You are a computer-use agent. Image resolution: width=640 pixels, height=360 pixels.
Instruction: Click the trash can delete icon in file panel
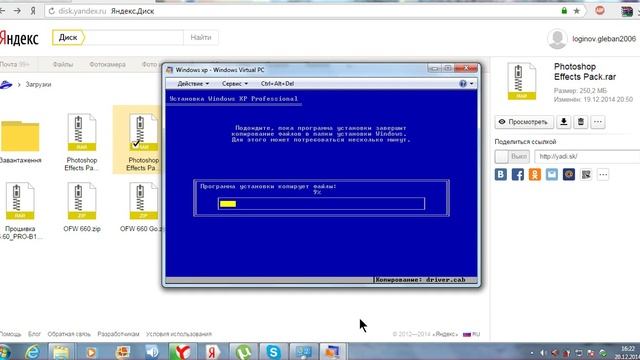581,122
